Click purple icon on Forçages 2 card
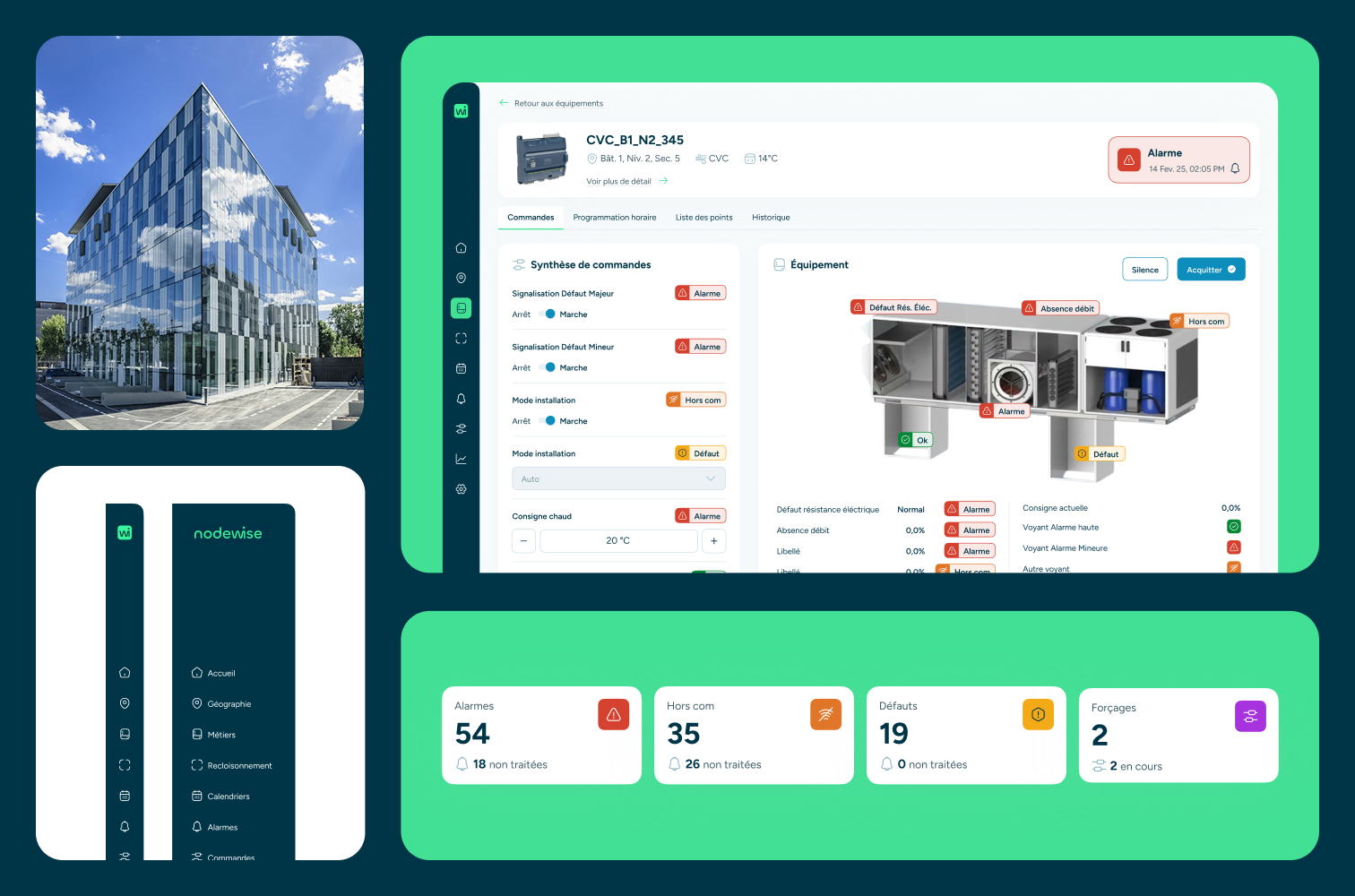The image size is (1355, 896). point(1250,716)
